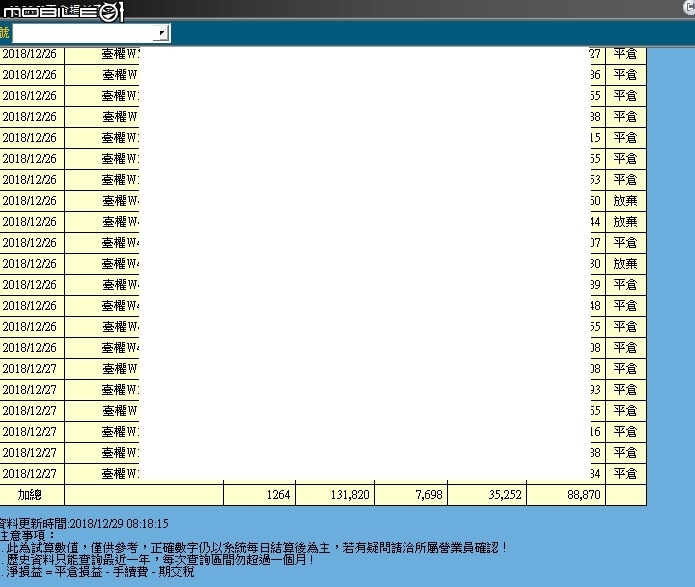Select 放棄 in the row ending 30

(x=625, y=264)
